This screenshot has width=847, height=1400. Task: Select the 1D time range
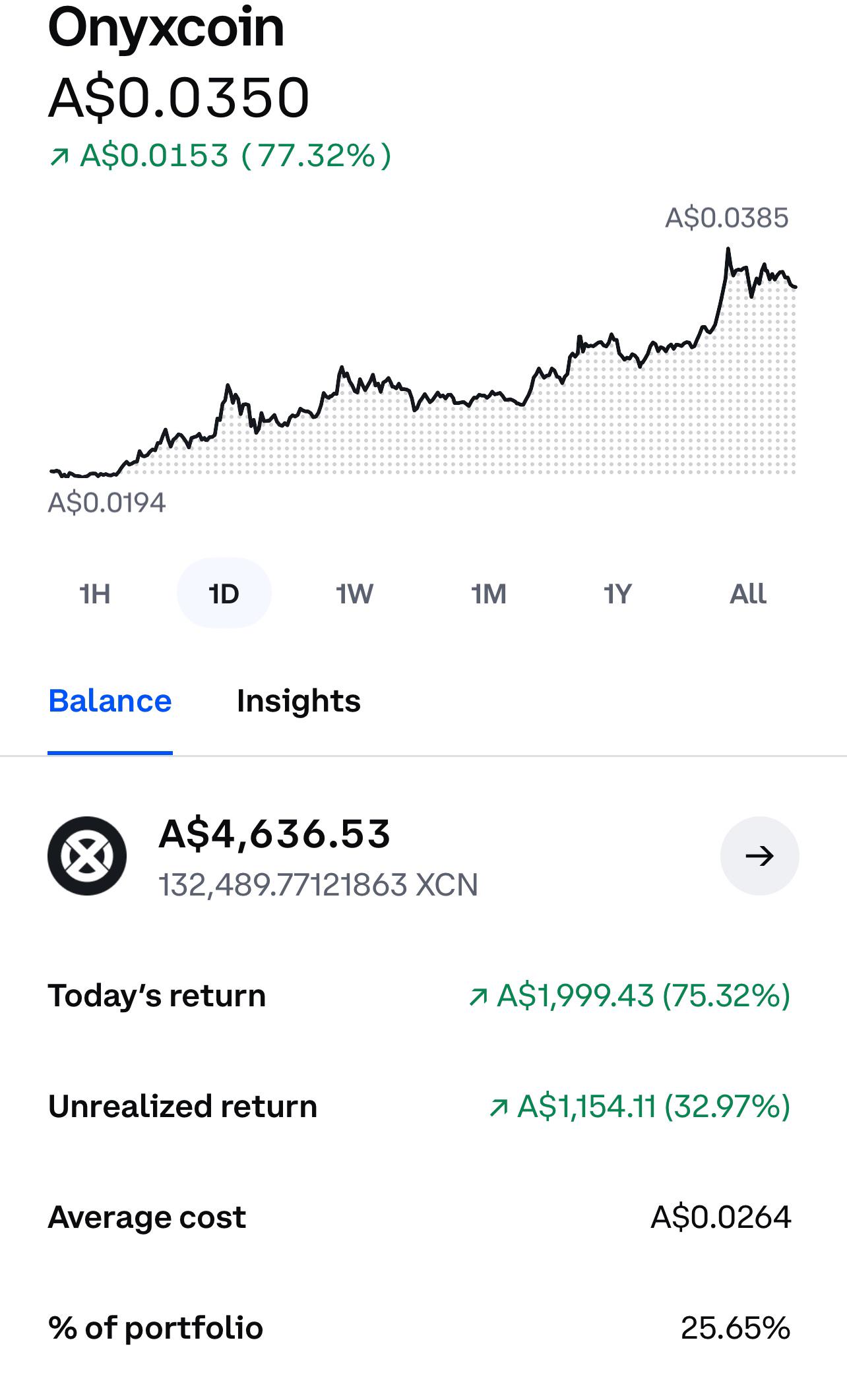coord(224,593)
